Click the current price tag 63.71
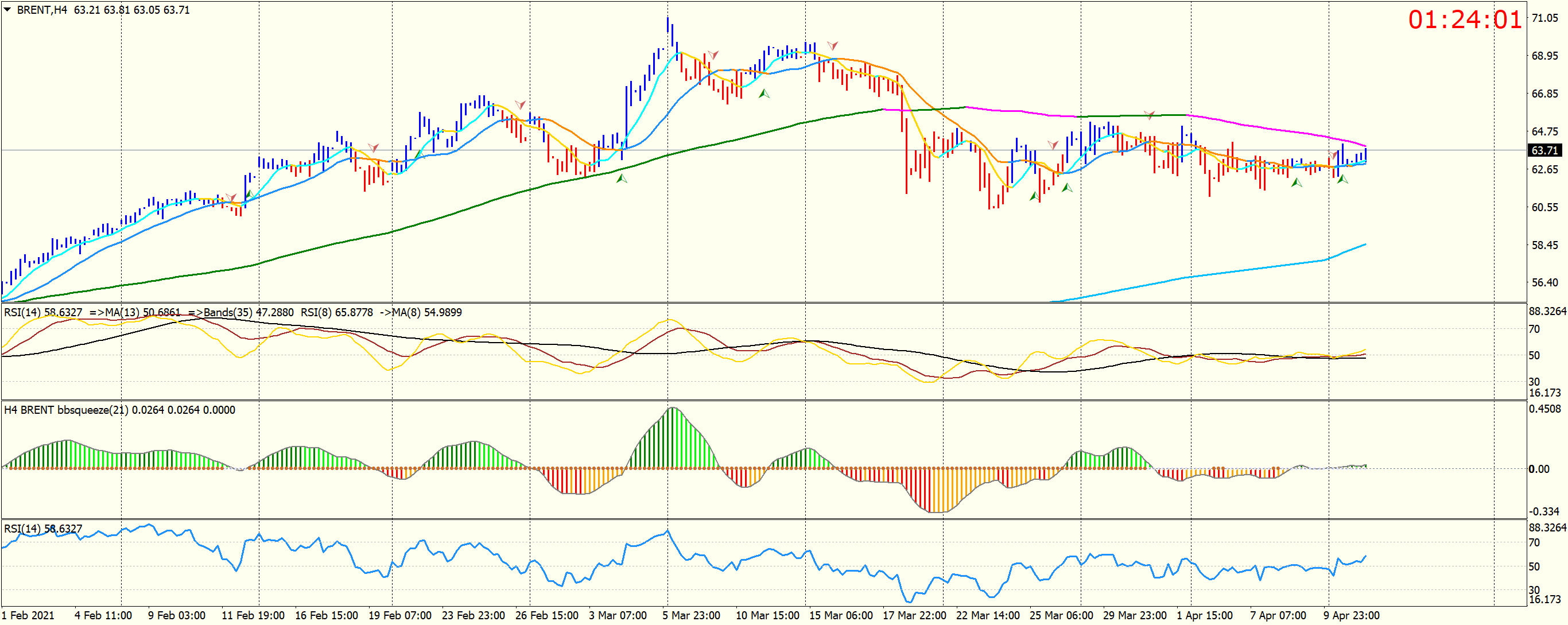Image resolution: width=1568 pixels, height=625 pixels. tap(1544, 150)
